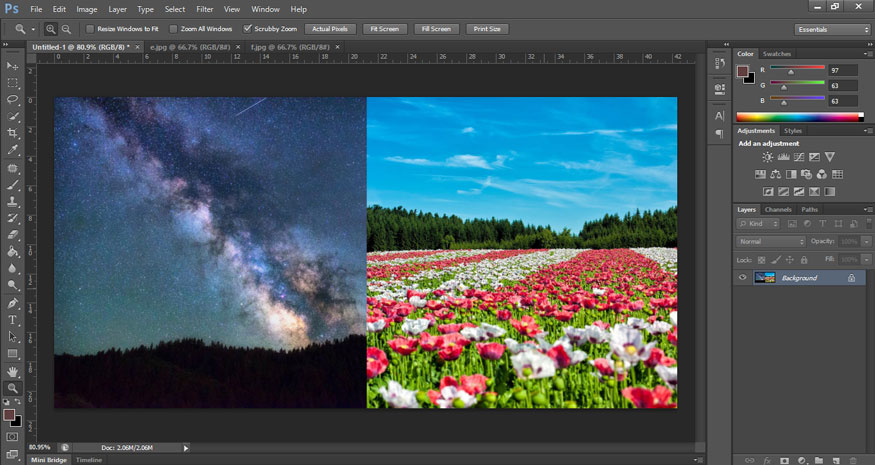875x465 pixels.
Task: Open the History panel icon
Action: pyautogui.click(x=719, y=63)
